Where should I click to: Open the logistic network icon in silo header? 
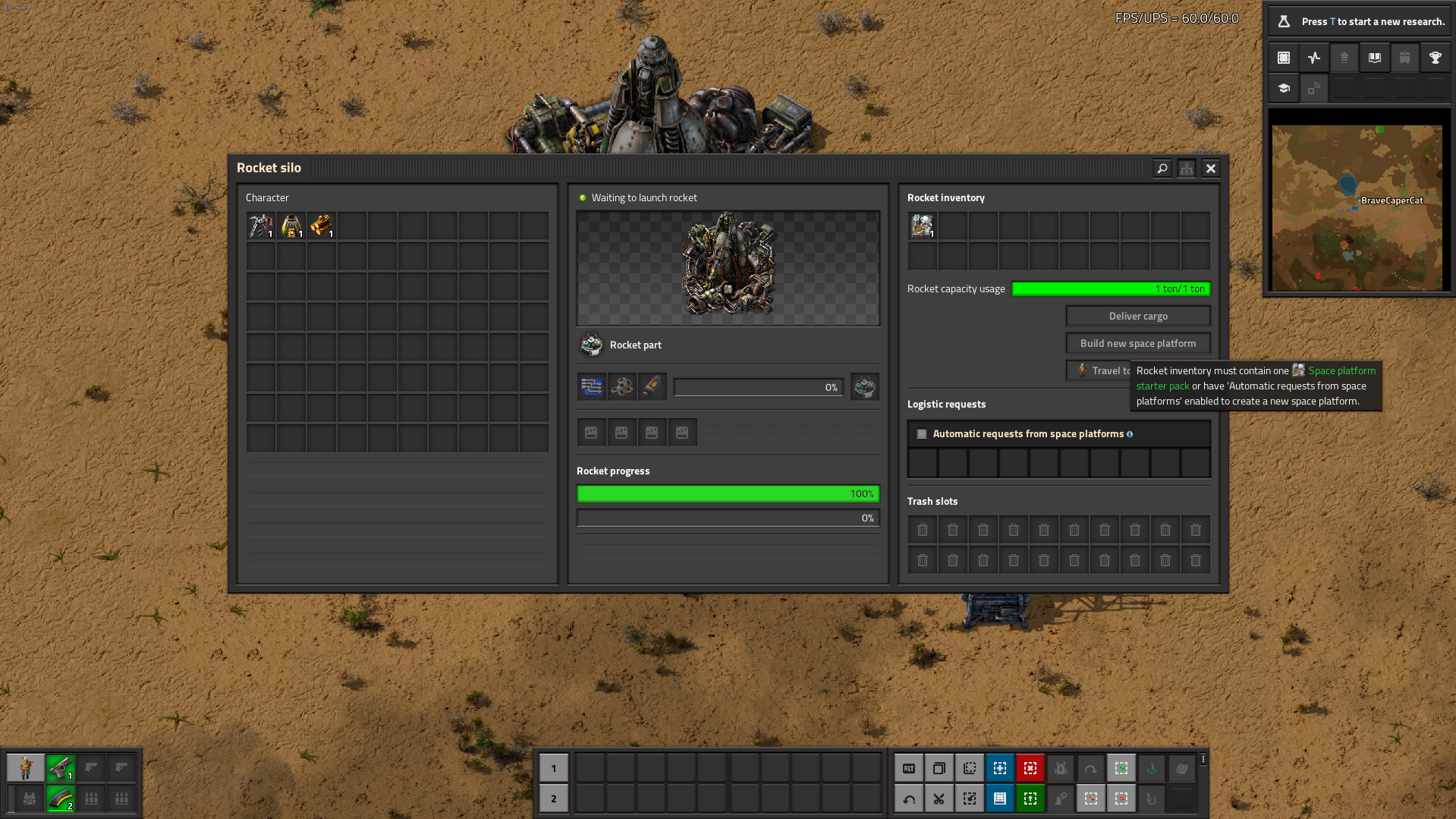coord(1187,169)
